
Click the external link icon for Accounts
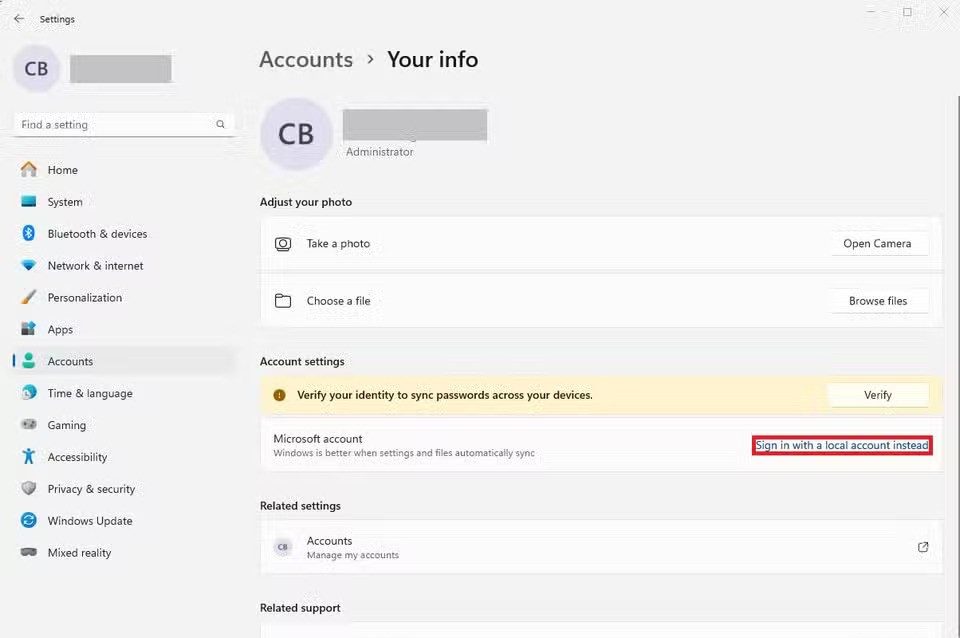pos(923,547)
